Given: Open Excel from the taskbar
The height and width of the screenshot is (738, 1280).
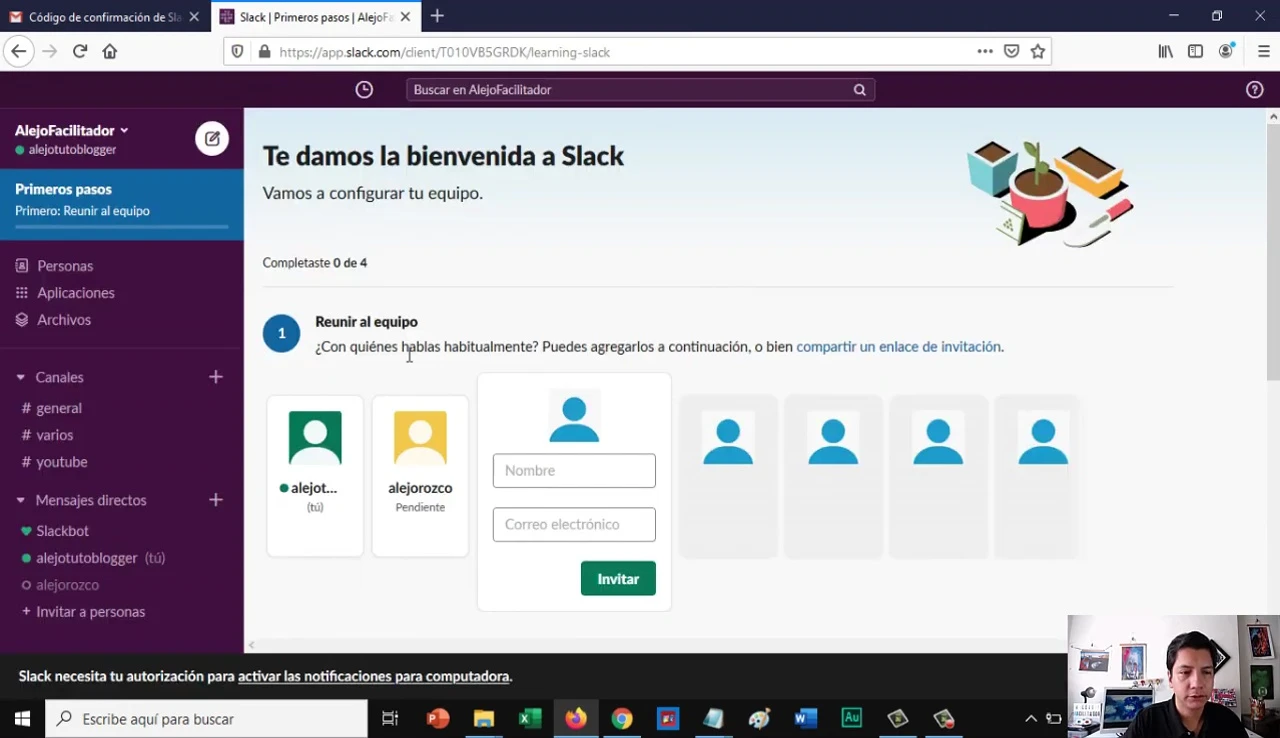Looking at the screenshot, I should click(530, 719).
